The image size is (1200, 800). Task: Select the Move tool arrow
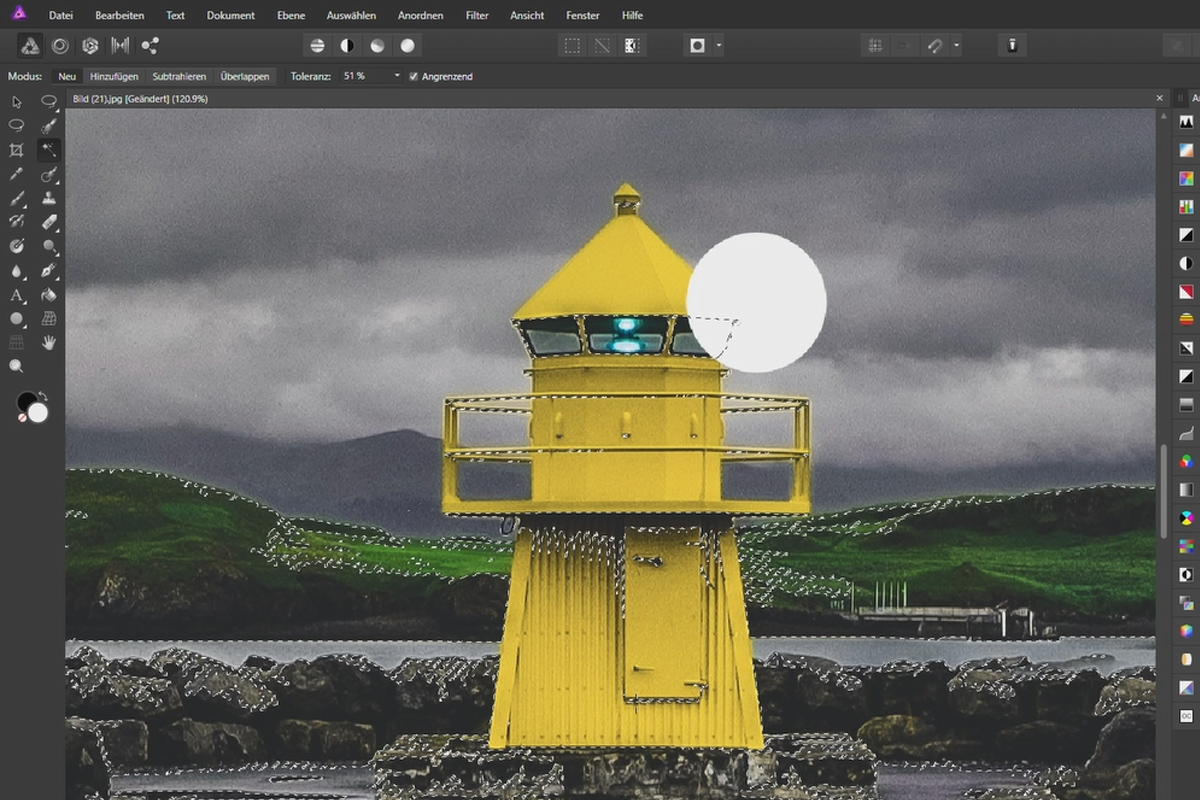pos(17,102)
